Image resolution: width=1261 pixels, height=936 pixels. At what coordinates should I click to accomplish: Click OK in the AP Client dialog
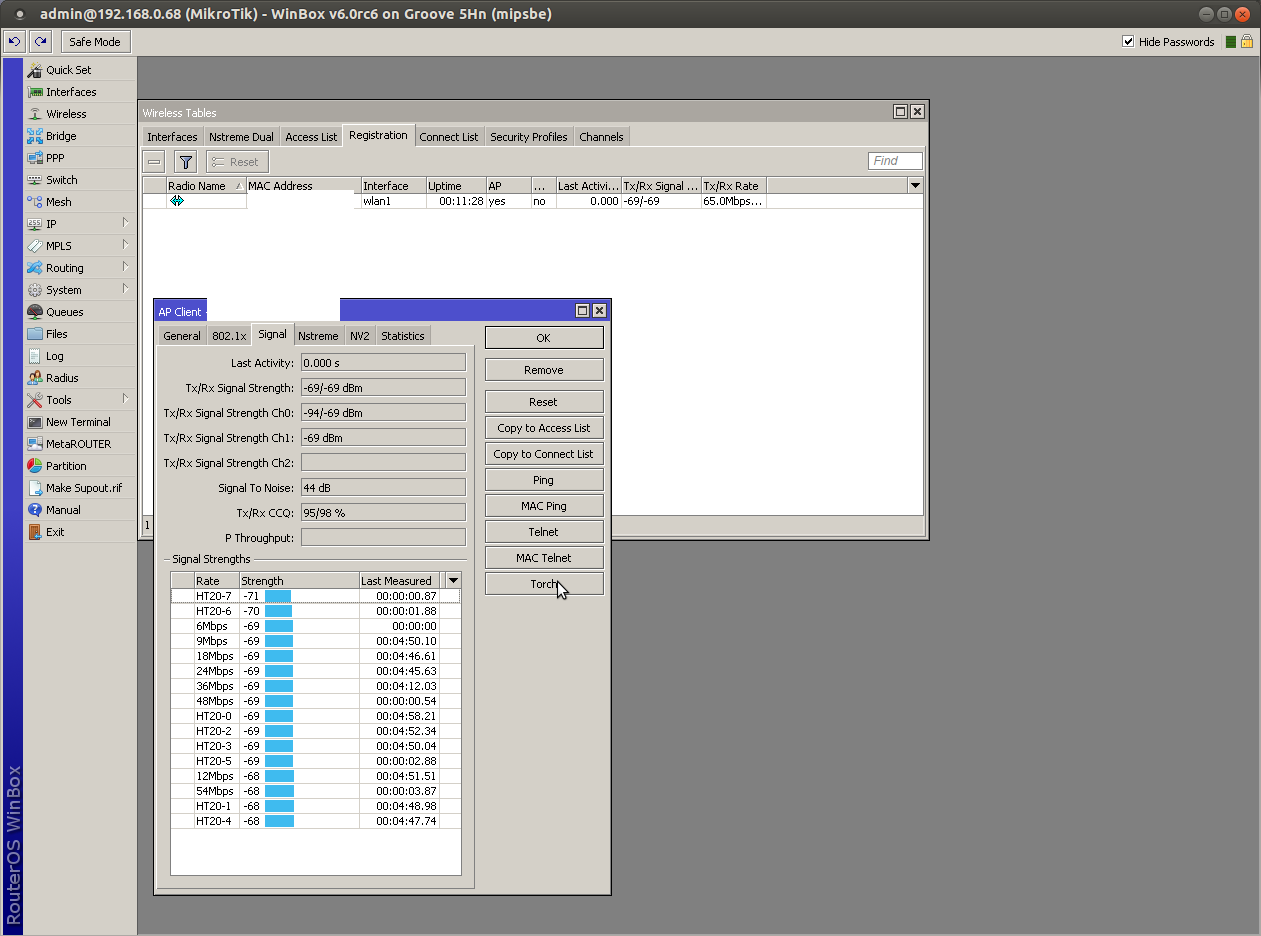pos(544,338)
